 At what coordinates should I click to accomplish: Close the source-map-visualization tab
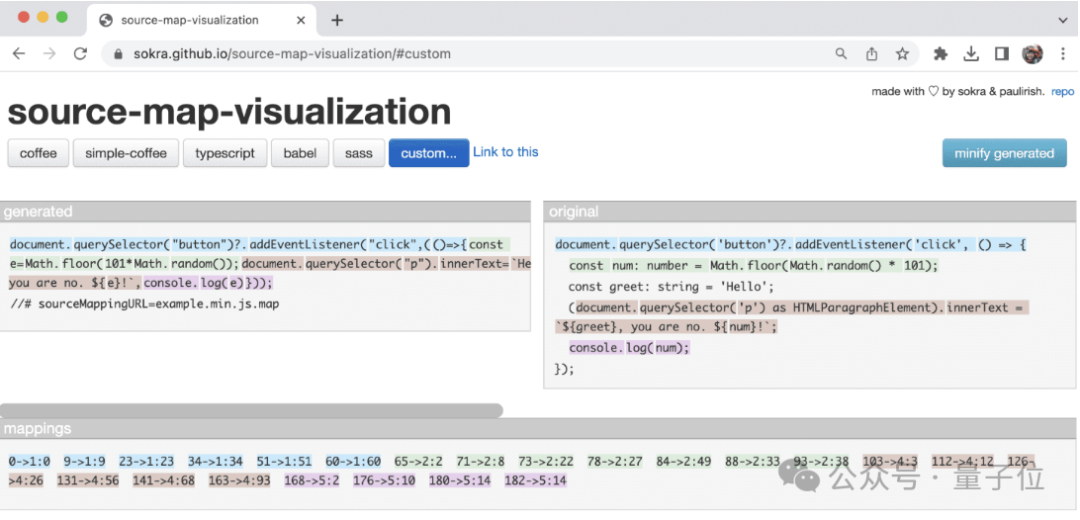[300, 20]
